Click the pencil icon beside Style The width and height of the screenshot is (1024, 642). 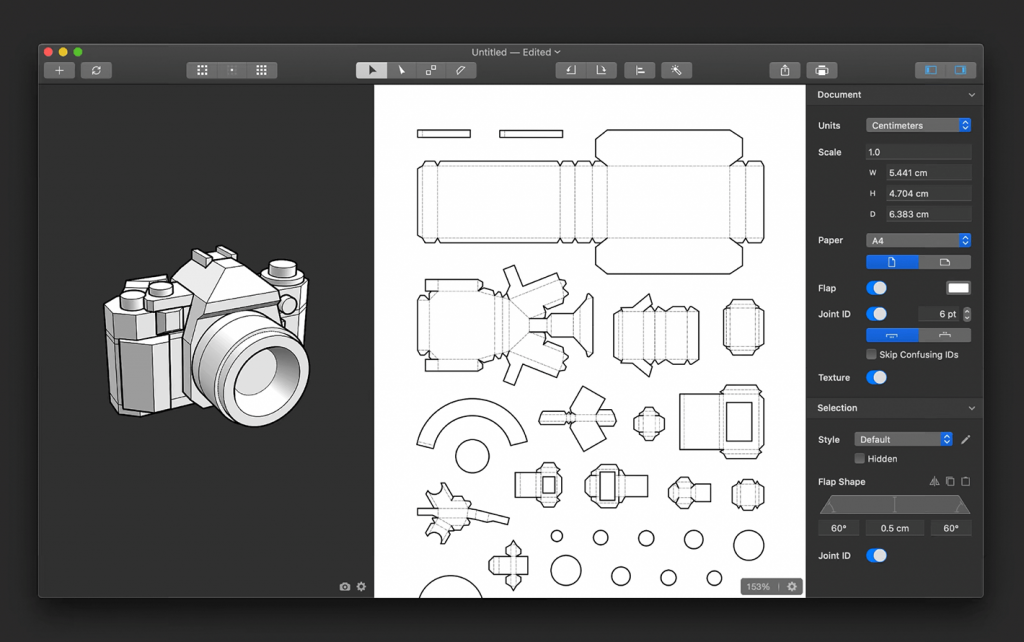tap(966, 440)
